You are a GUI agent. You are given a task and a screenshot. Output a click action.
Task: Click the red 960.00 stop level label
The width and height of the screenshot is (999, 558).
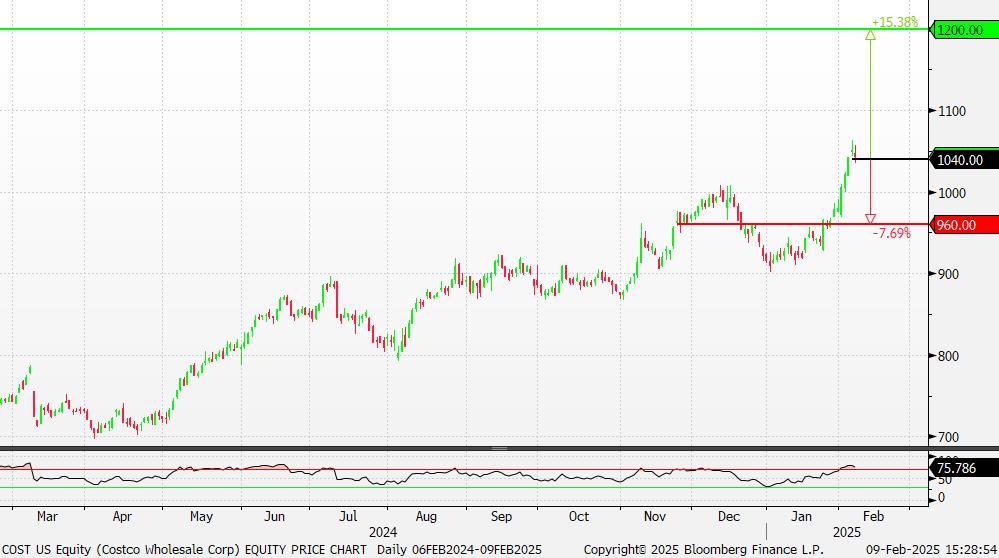pyautogui.click(x=964, y=225)
